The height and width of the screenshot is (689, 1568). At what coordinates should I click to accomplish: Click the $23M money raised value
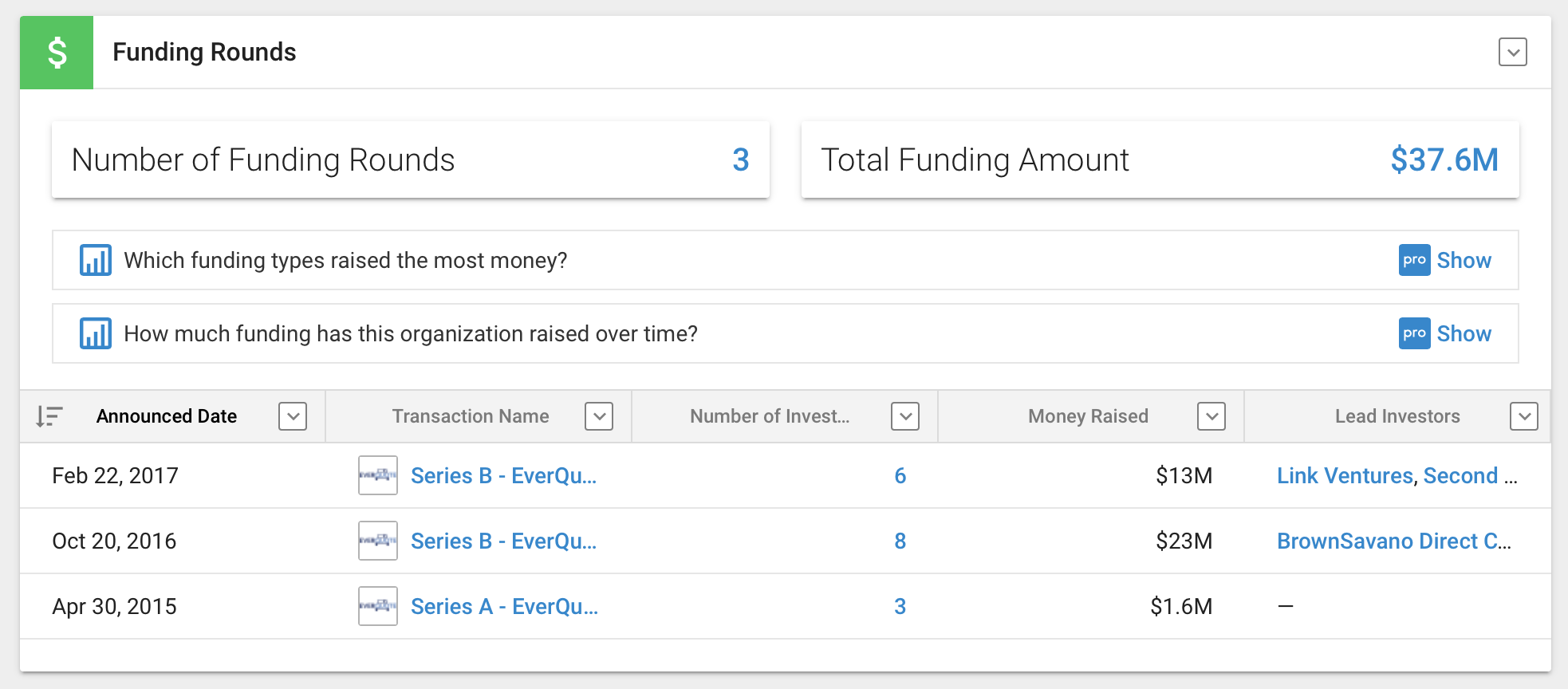pyautogui.click(x=1184, y=541)
